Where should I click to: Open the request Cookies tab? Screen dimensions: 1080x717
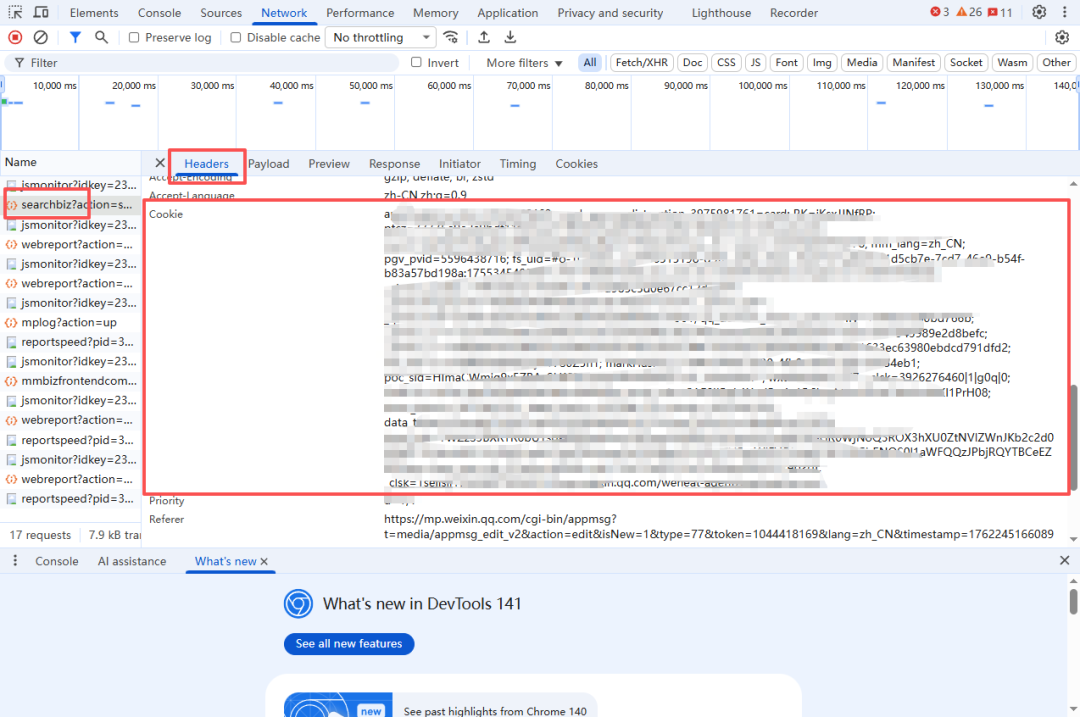click(x=577, y=163)
